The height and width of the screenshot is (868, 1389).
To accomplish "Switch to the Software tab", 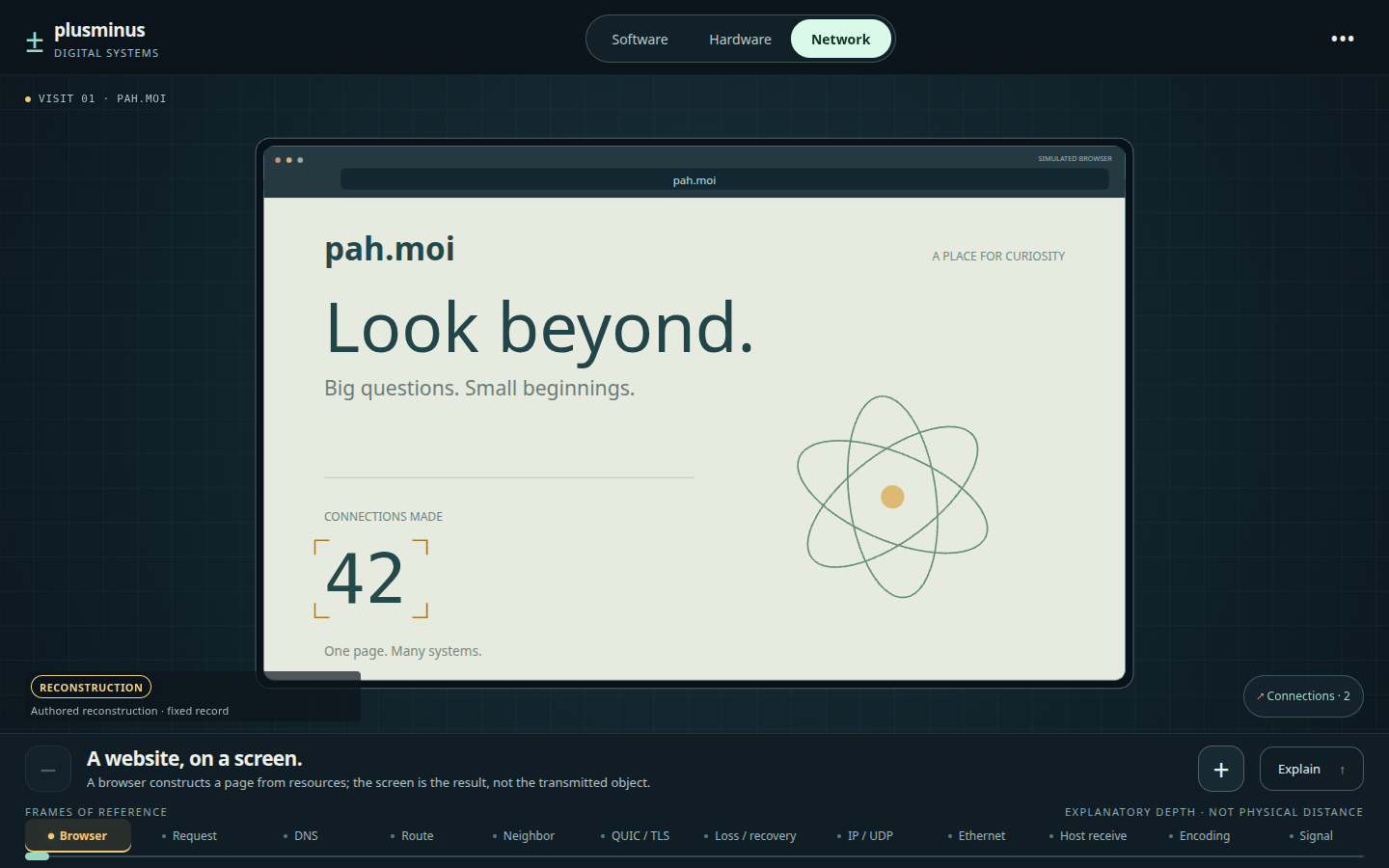I will click(x=640, y=40).
